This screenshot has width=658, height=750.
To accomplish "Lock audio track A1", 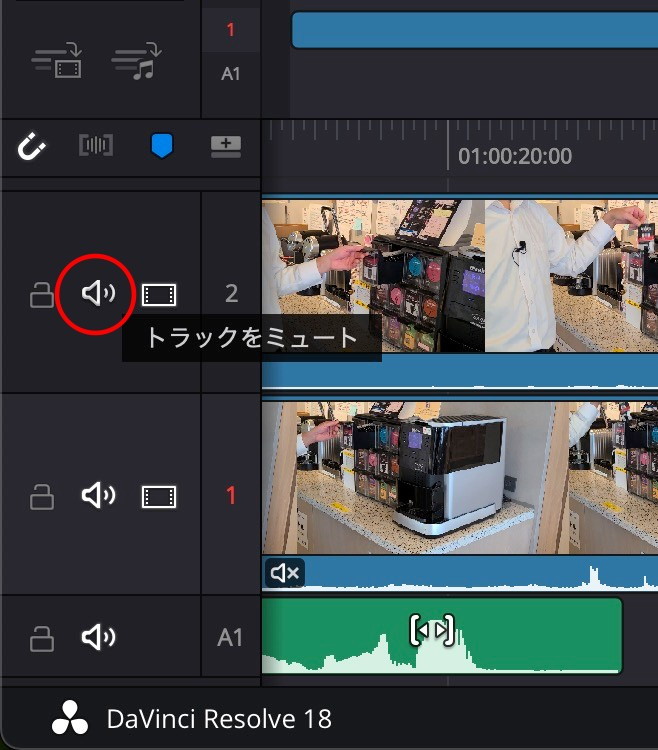I will 42,639.
